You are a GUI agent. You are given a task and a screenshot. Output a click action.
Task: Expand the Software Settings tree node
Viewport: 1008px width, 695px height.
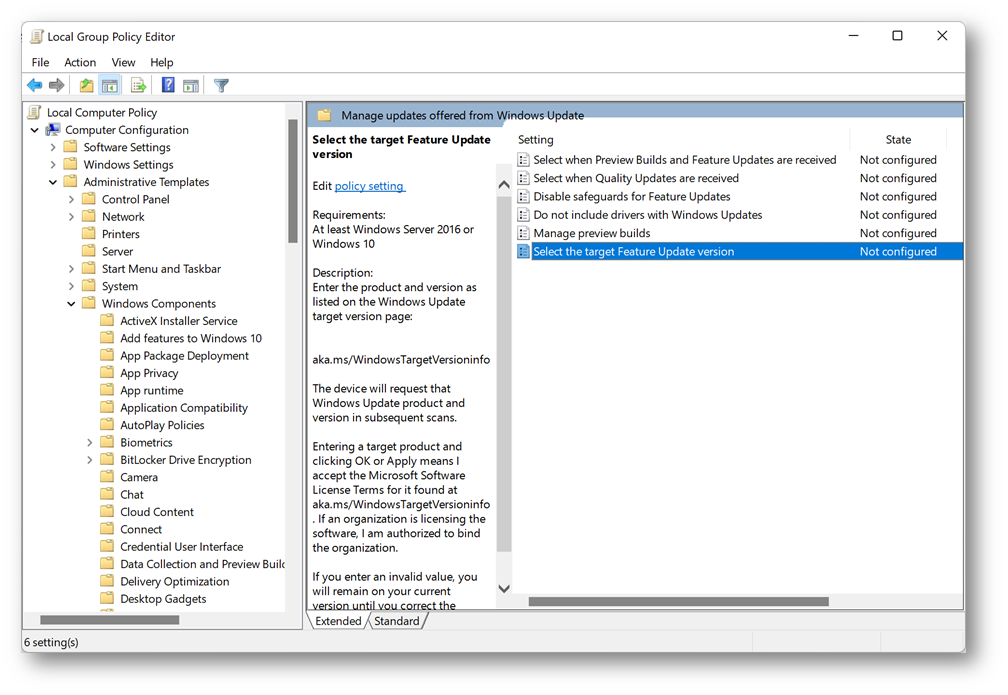[x=53, y=148]
